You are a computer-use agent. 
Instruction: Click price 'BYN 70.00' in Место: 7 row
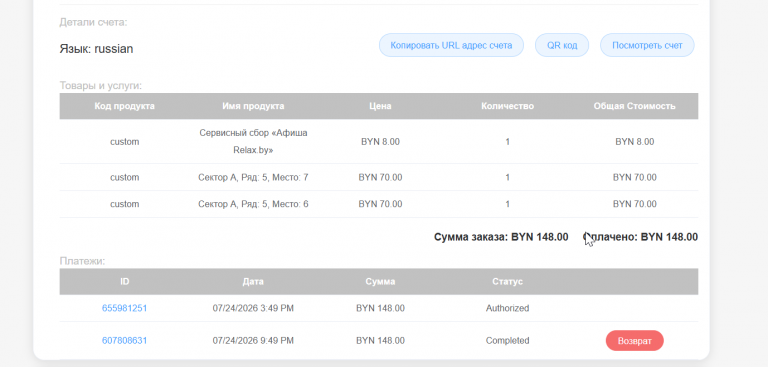[381, 177]
